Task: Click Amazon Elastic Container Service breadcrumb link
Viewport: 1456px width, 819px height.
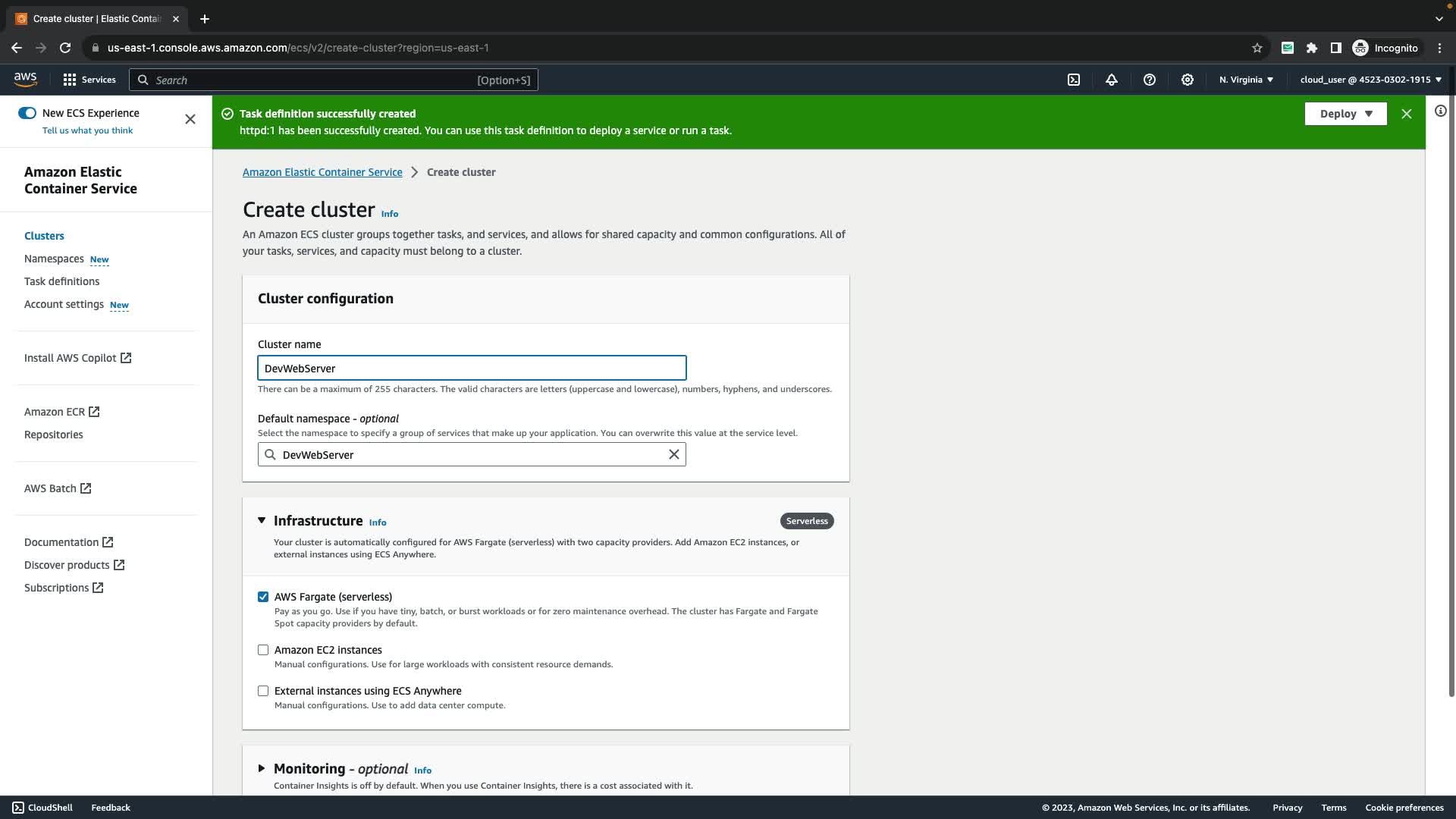Action: pyautogui.click(x=322, y=172)
